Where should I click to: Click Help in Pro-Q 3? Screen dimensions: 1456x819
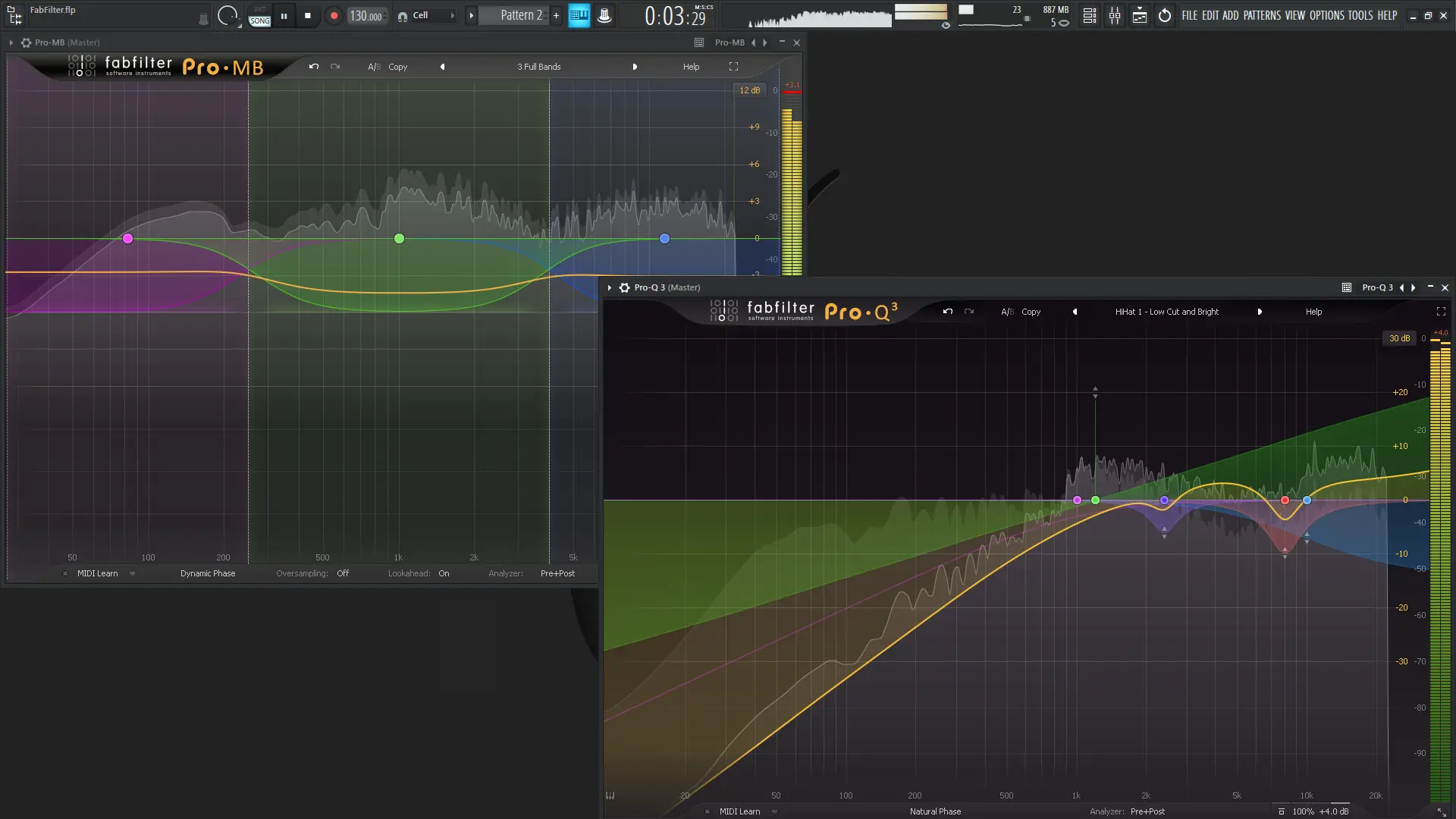click(x=1313, y=312)
